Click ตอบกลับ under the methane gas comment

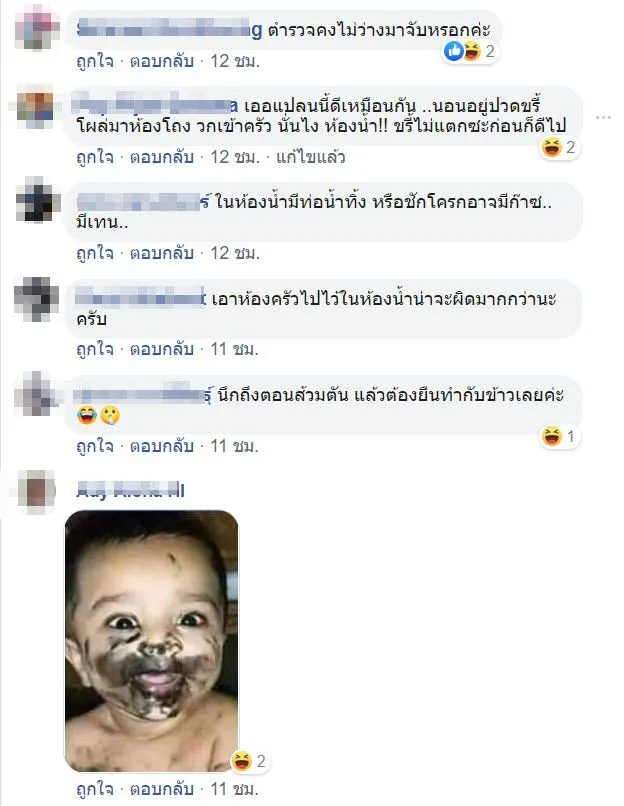tap(161, 253)
